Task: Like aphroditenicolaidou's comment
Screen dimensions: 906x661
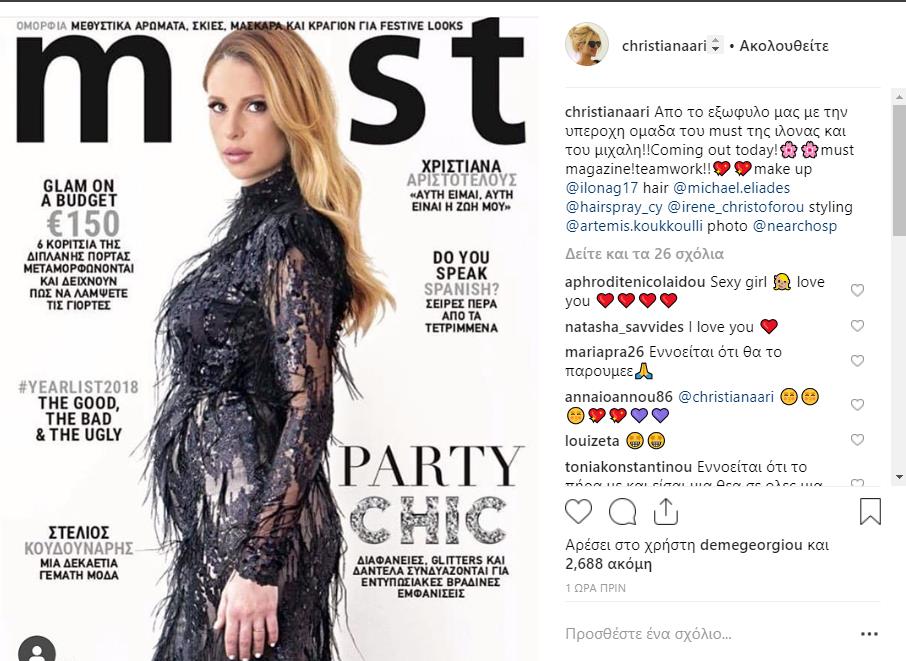Action: 857,290
